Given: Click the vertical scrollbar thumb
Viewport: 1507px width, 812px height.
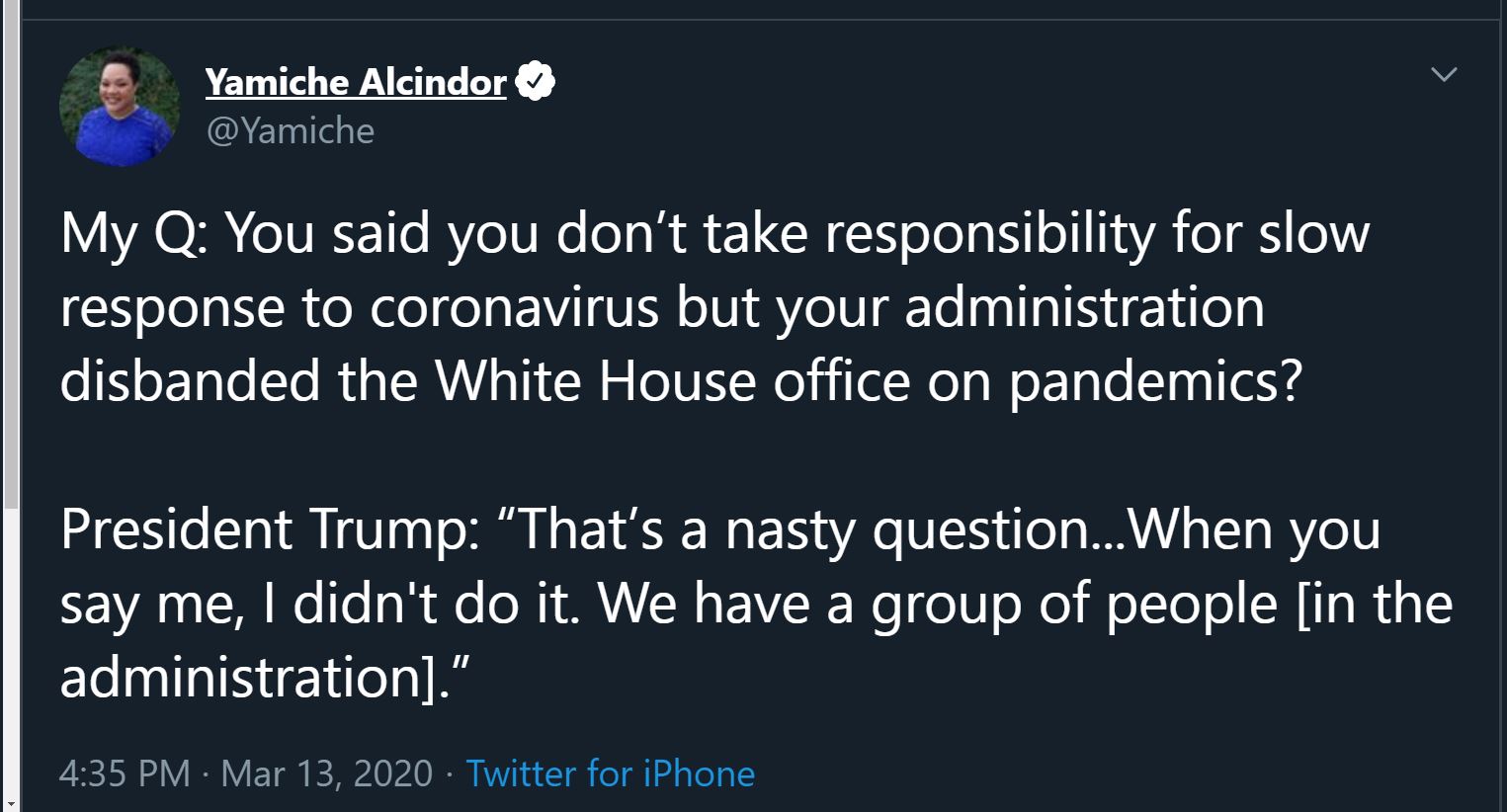Looking at the screenshot, I should coord(10,257).
